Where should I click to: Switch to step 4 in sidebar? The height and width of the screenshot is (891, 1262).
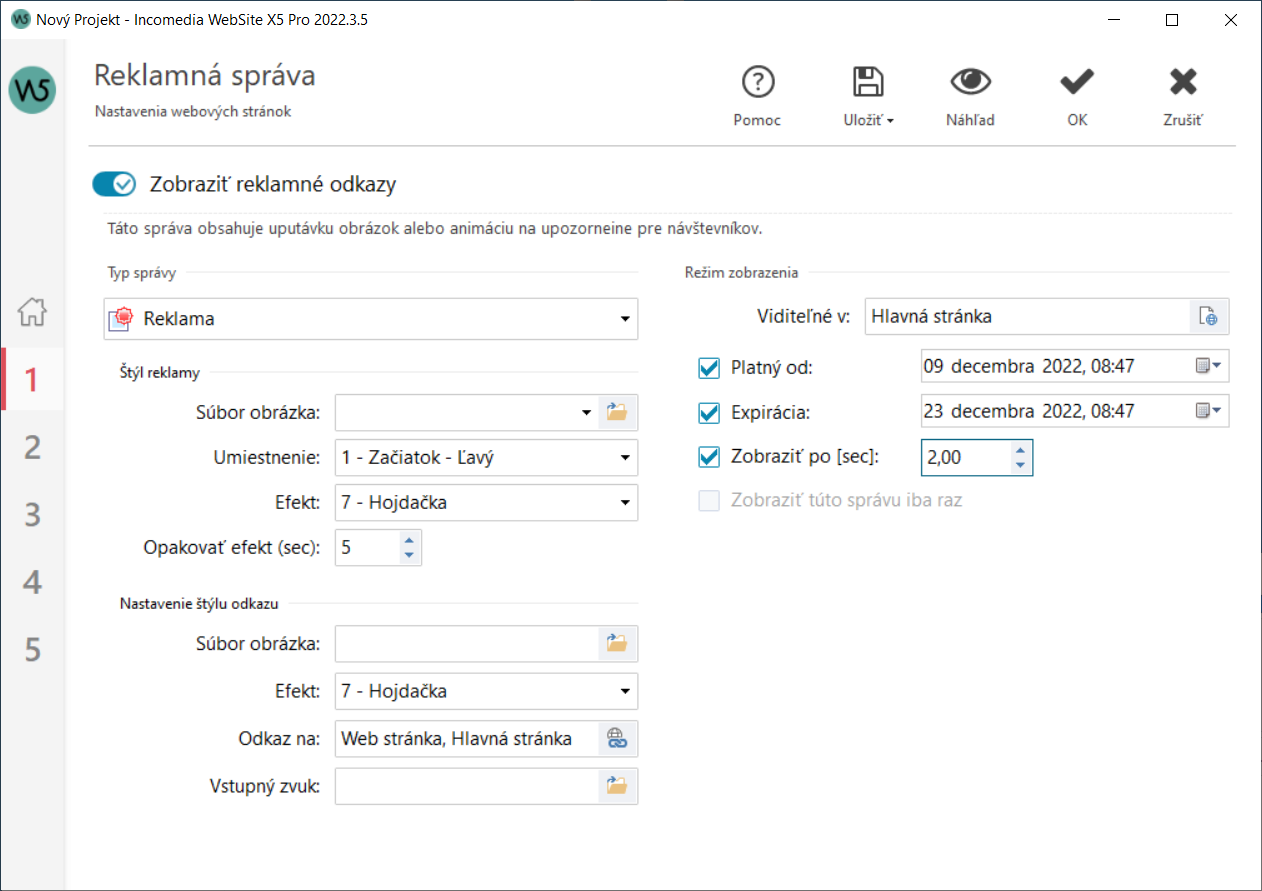tap(33, 582)
